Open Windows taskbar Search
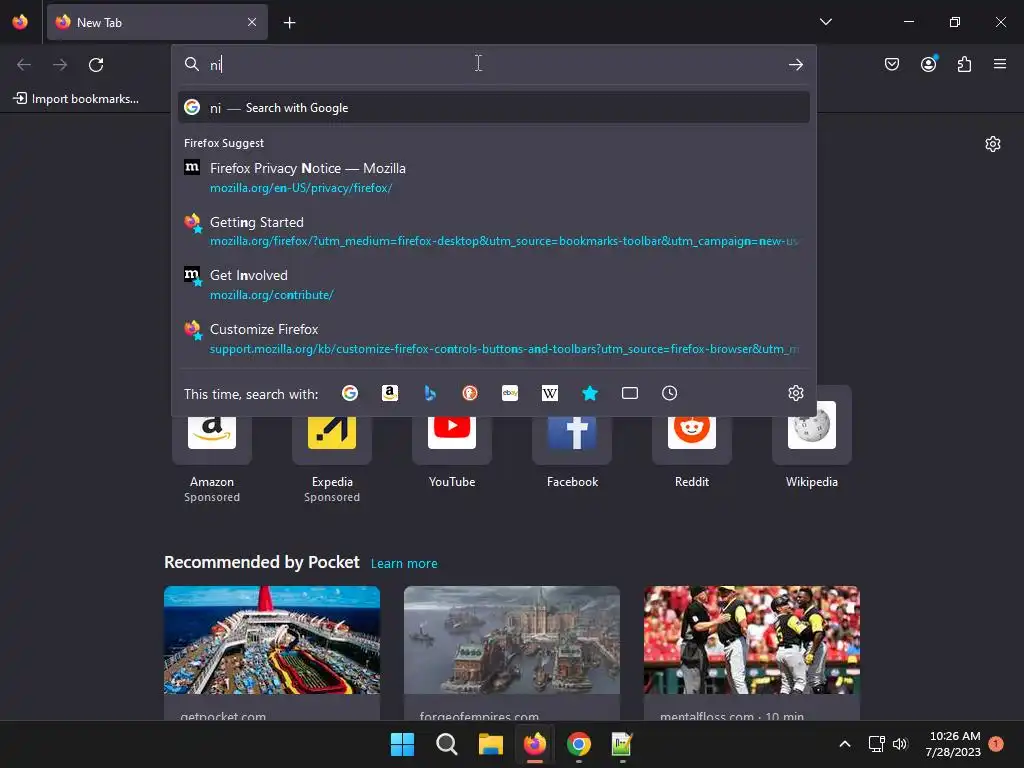This screenshot has width=1024, height=768. (x=447, y=744)
